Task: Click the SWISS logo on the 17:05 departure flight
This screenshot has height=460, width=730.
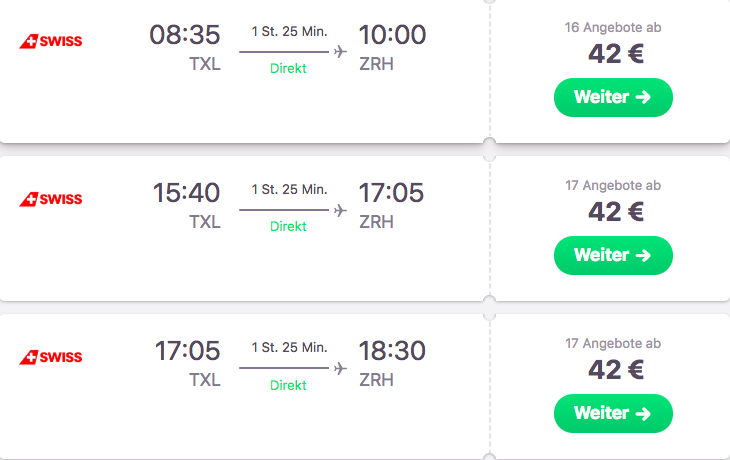Action: (51, 357)
